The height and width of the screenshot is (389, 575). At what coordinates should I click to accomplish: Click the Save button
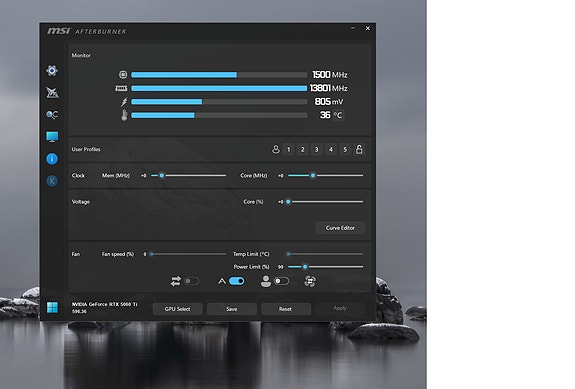point(231,309)
